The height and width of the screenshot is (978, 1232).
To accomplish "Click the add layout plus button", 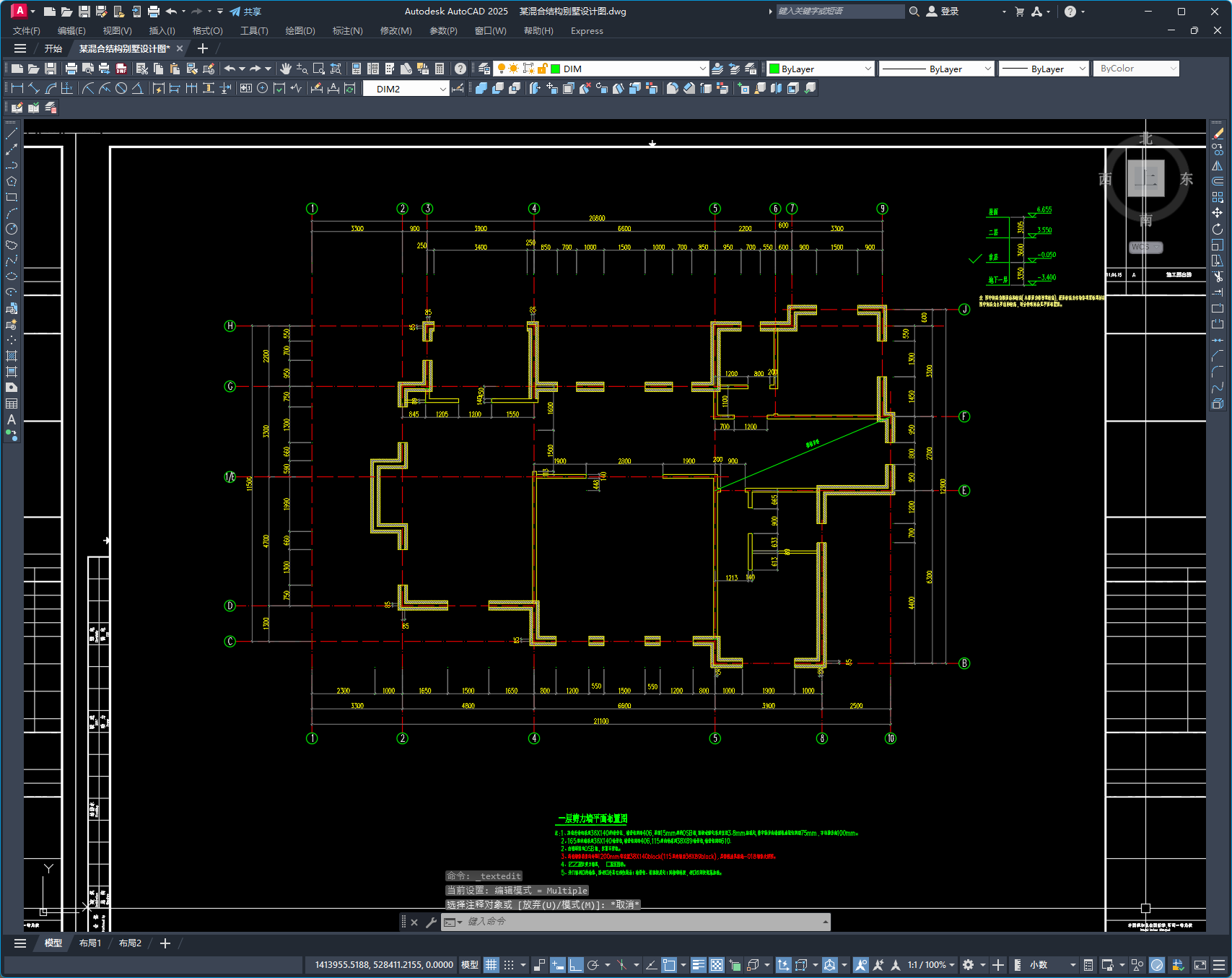I will pos(165,943).
